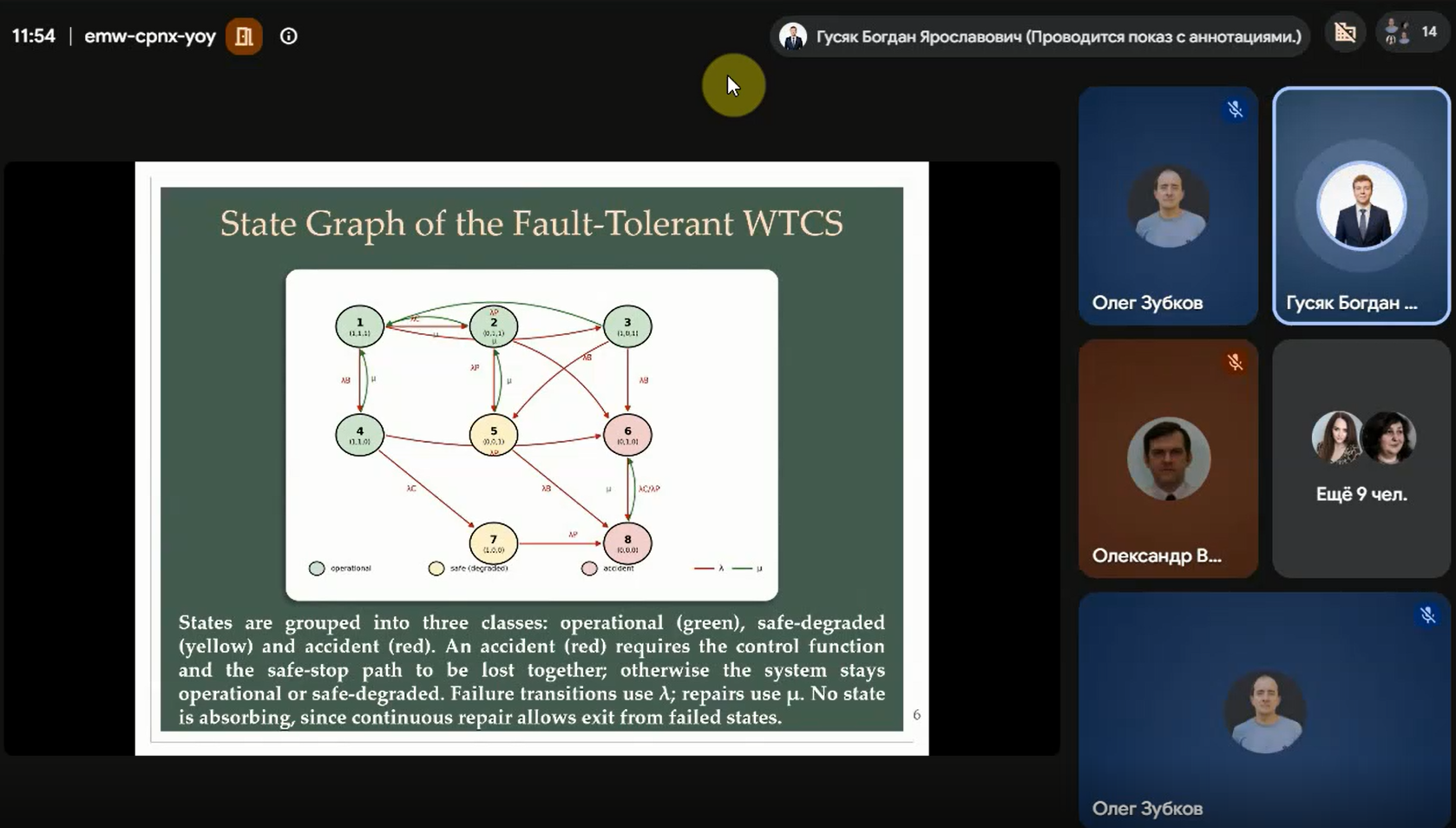Click the disabled captions icon at top right
The image size is (1456, 828).
click(x=1345, y=33)
